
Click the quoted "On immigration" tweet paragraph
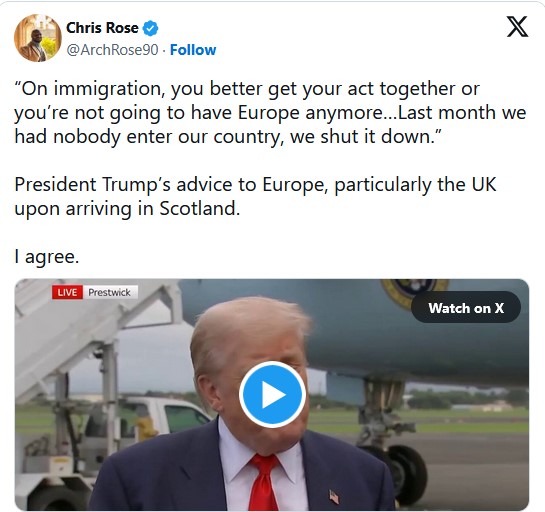coord(270,113)
